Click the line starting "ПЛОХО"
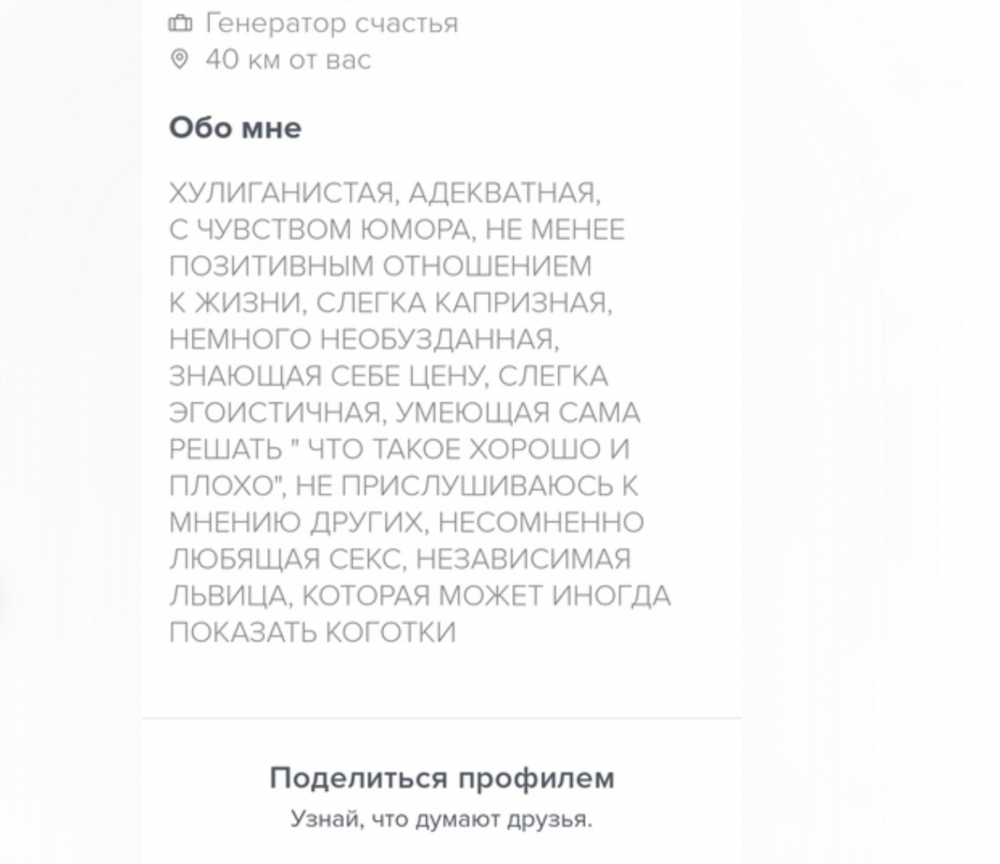Viewport: 1000px width, 864px height. pyautogui.click(x=404, y=486)
